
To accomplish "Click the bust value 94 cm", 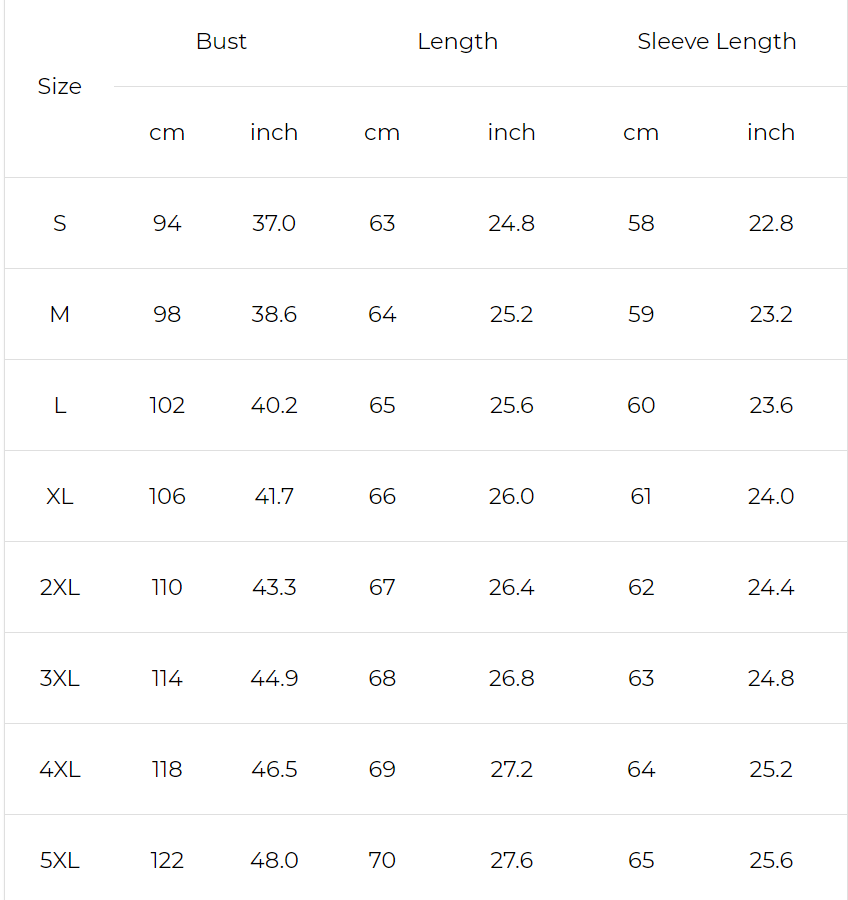I will pos(167,223).
